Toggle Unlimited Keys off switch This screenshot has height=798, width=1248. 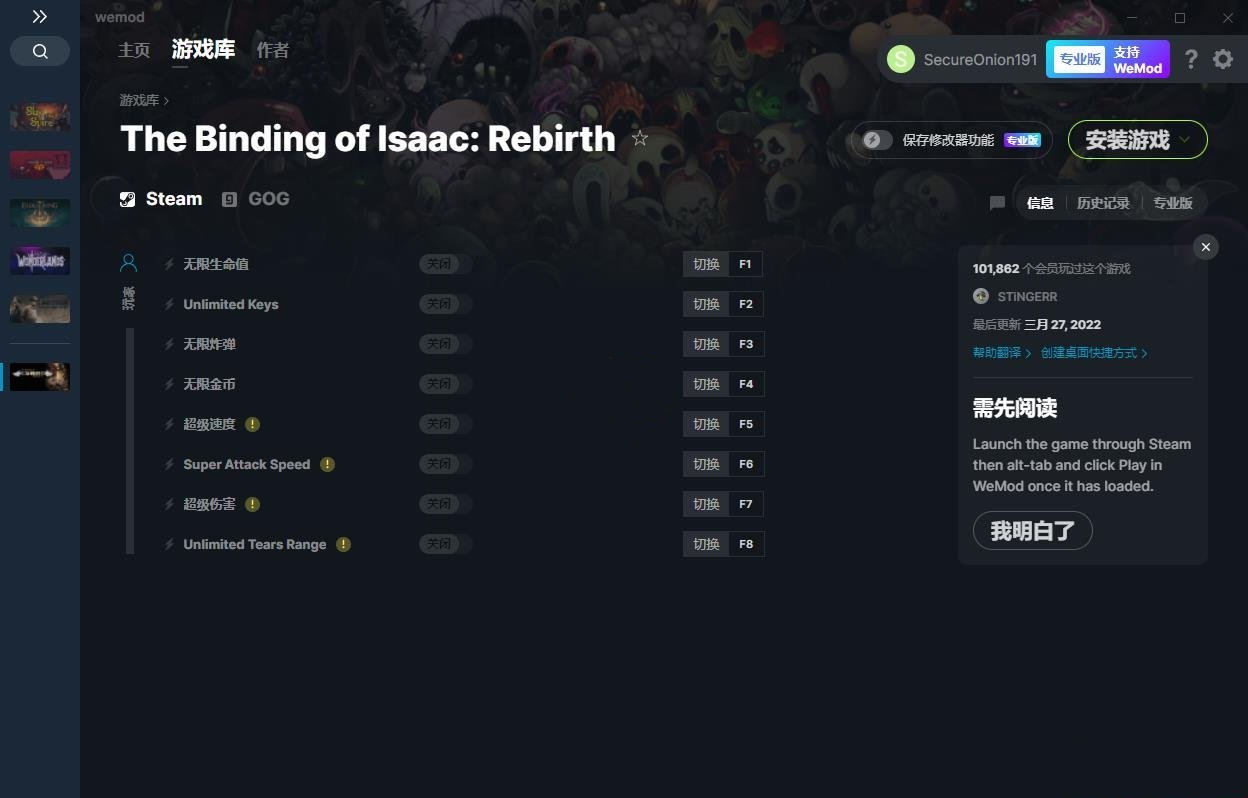[x=446, y=304]
